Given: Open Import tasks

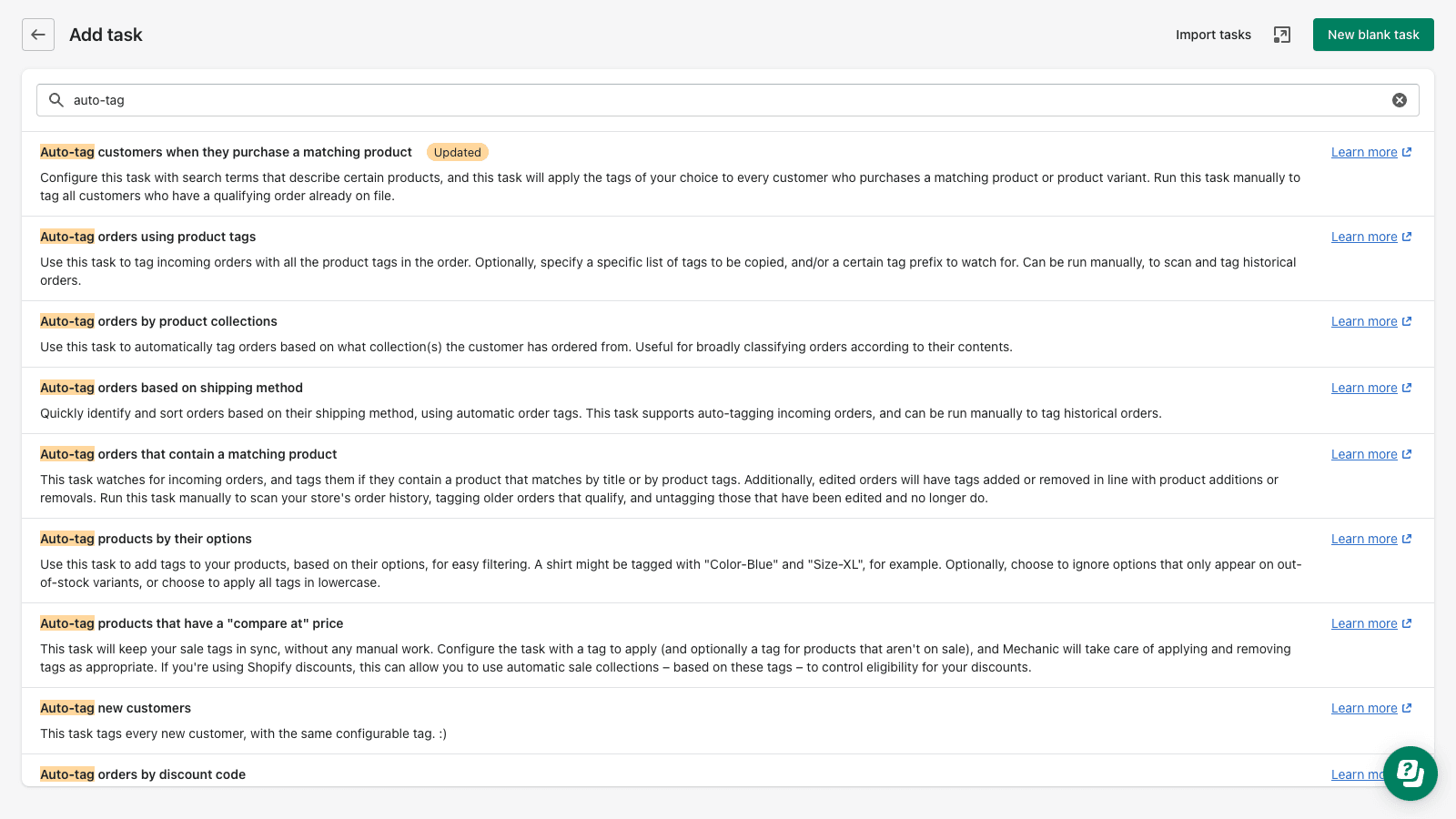Looking at the screenshot, I should click(x=1213, y=35).
